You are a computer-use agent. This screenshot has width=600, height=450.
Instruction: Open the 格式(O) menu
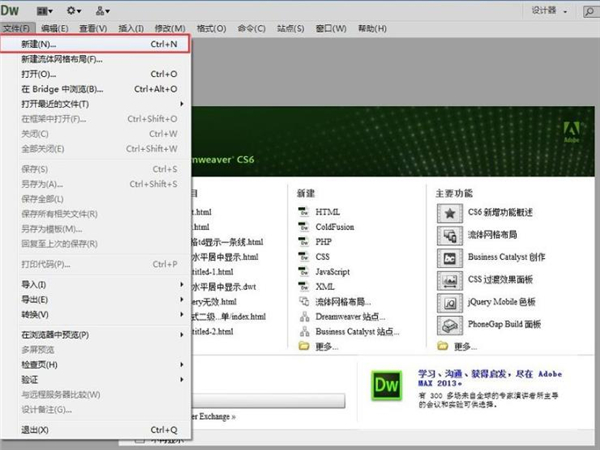[x=211, y=28]
